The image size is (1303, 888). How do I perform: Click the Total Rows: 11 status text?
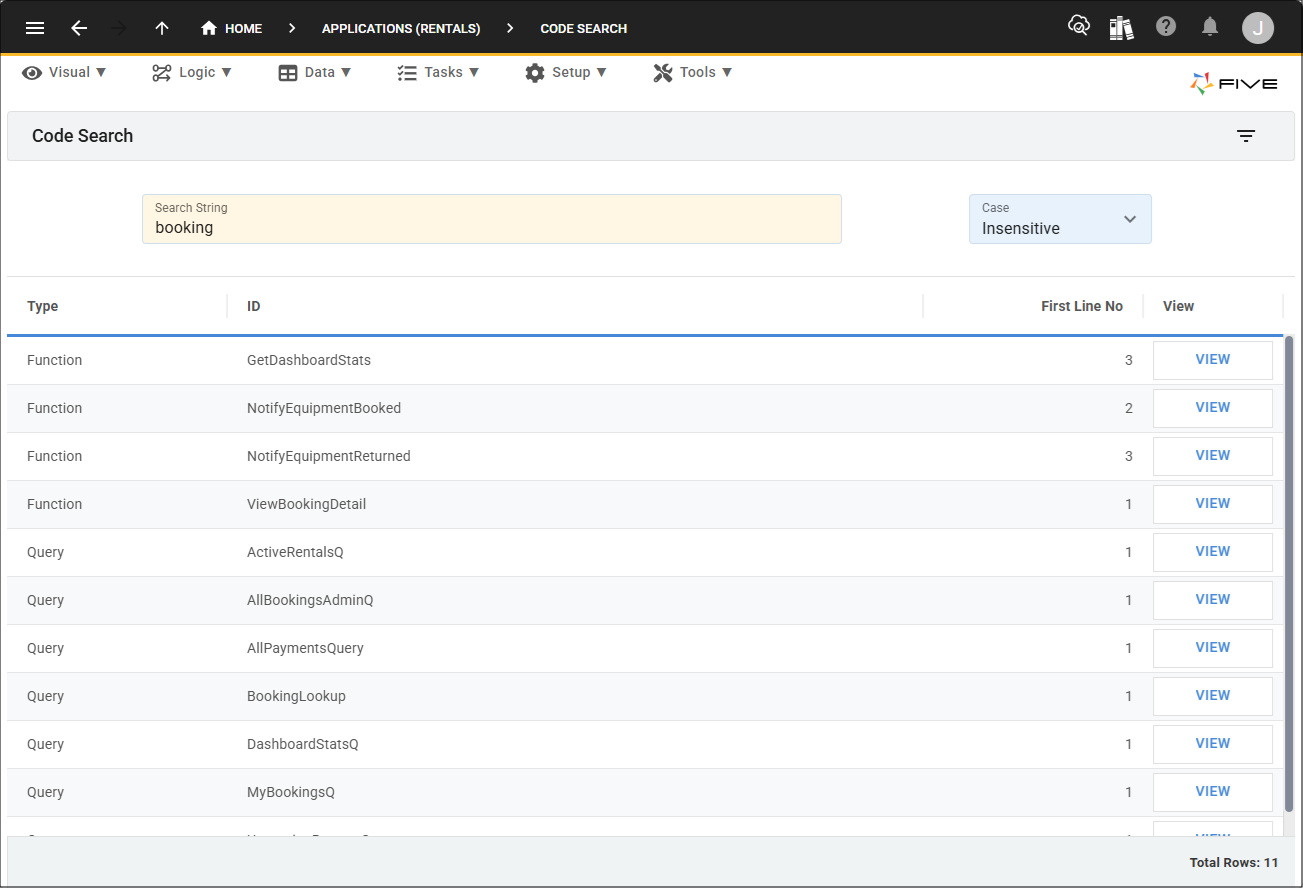tap(1234, 862)
